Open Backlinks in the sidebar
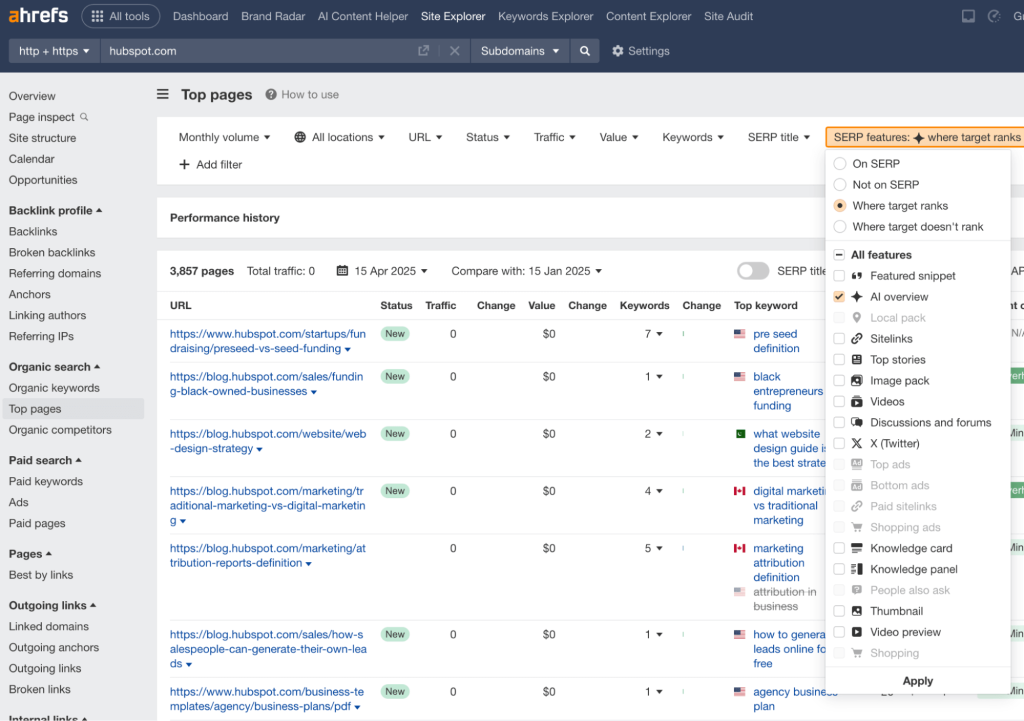1024x721 pixels. point(33,231)
